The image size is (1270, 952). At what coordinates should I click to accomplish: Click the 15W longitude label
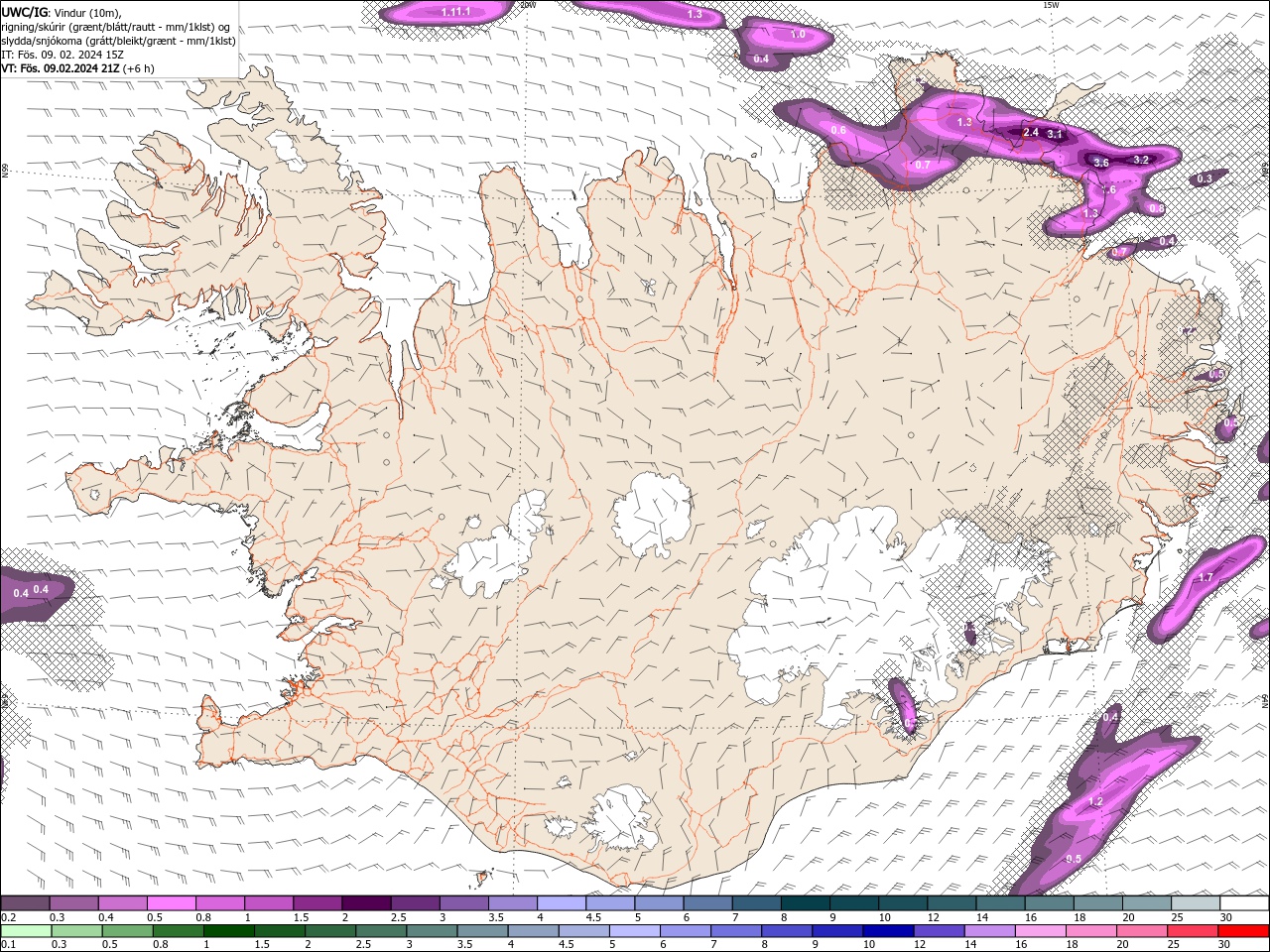[1051, 5]
